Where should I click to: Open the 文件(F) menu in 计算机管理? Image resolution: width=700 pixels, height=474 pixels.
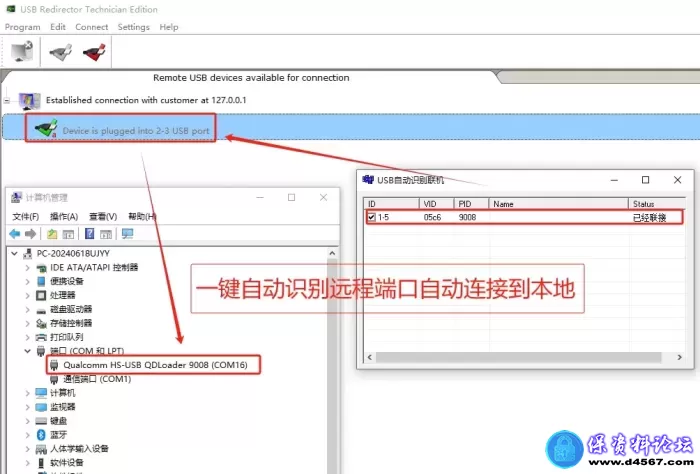click(x=25, y=216)
